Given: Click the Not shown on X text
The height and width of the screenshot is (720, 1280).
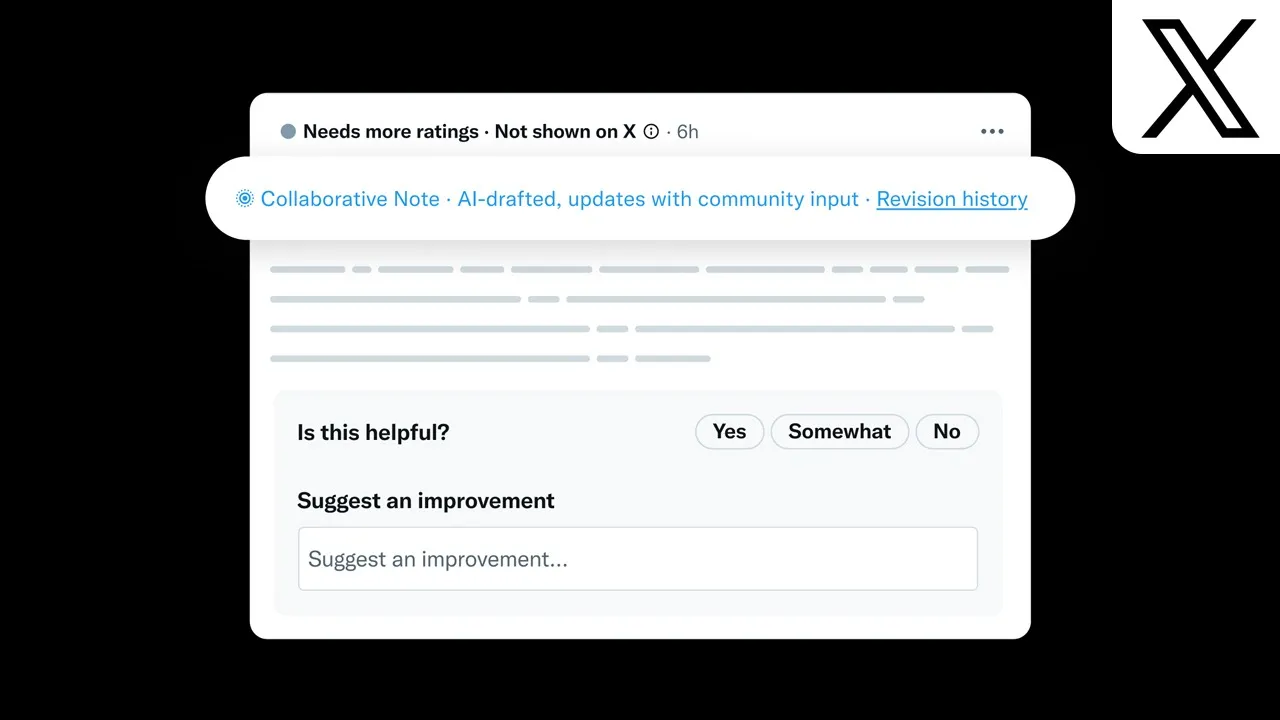Looking at the screenshot, I should 565,131.
